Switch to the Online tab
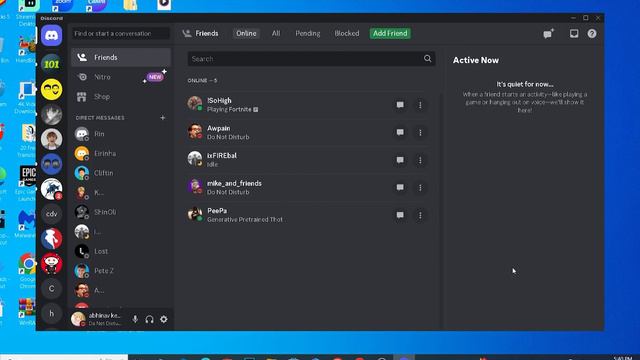This screenshot has height=360, width=640. (x=246, y=33)
